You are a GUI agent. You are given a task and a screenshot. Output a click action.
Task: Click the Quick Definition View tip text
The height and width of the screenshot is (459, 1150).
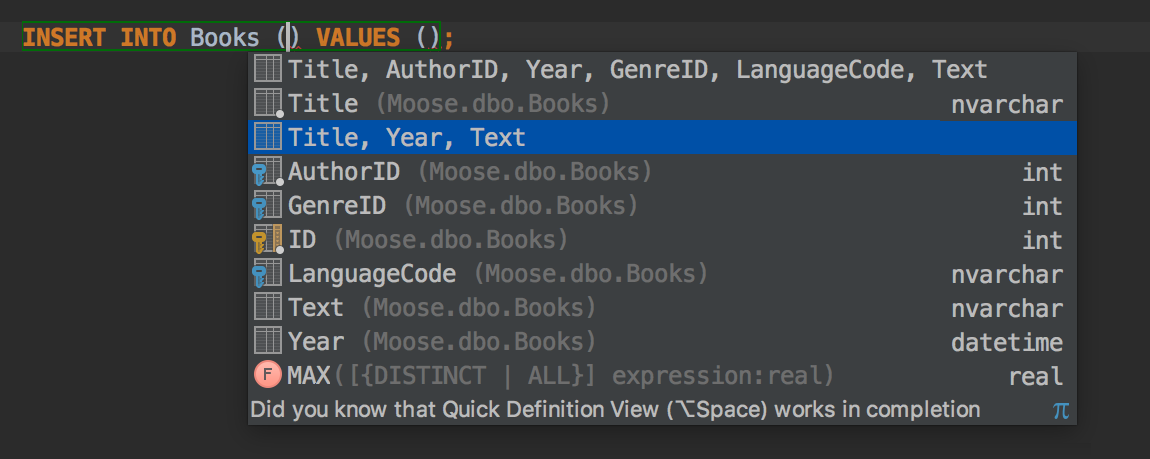click(x=615, y=409)
